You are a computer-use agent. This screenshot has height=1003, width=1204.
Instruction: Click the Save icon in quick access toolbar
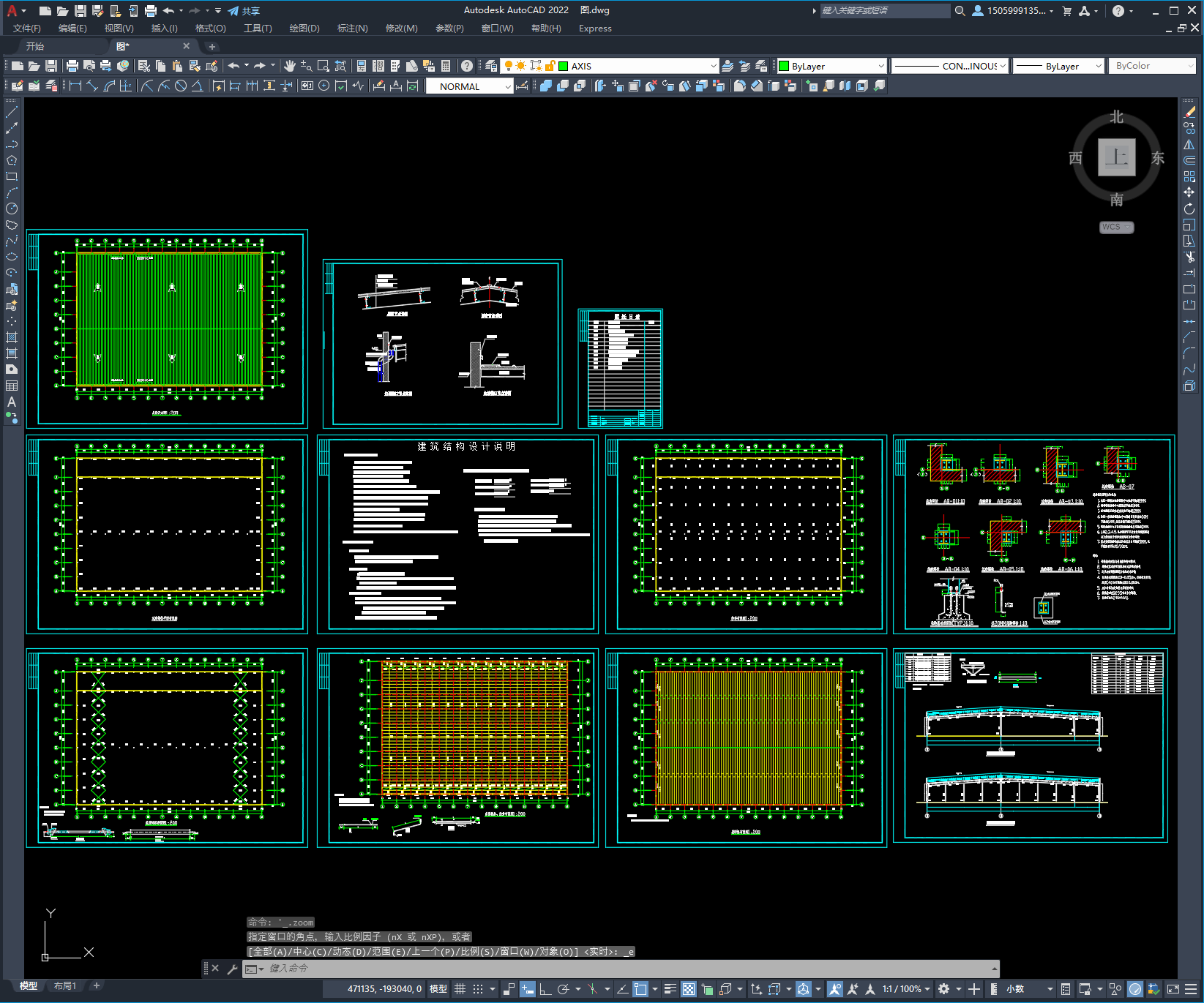click(81, 10)
